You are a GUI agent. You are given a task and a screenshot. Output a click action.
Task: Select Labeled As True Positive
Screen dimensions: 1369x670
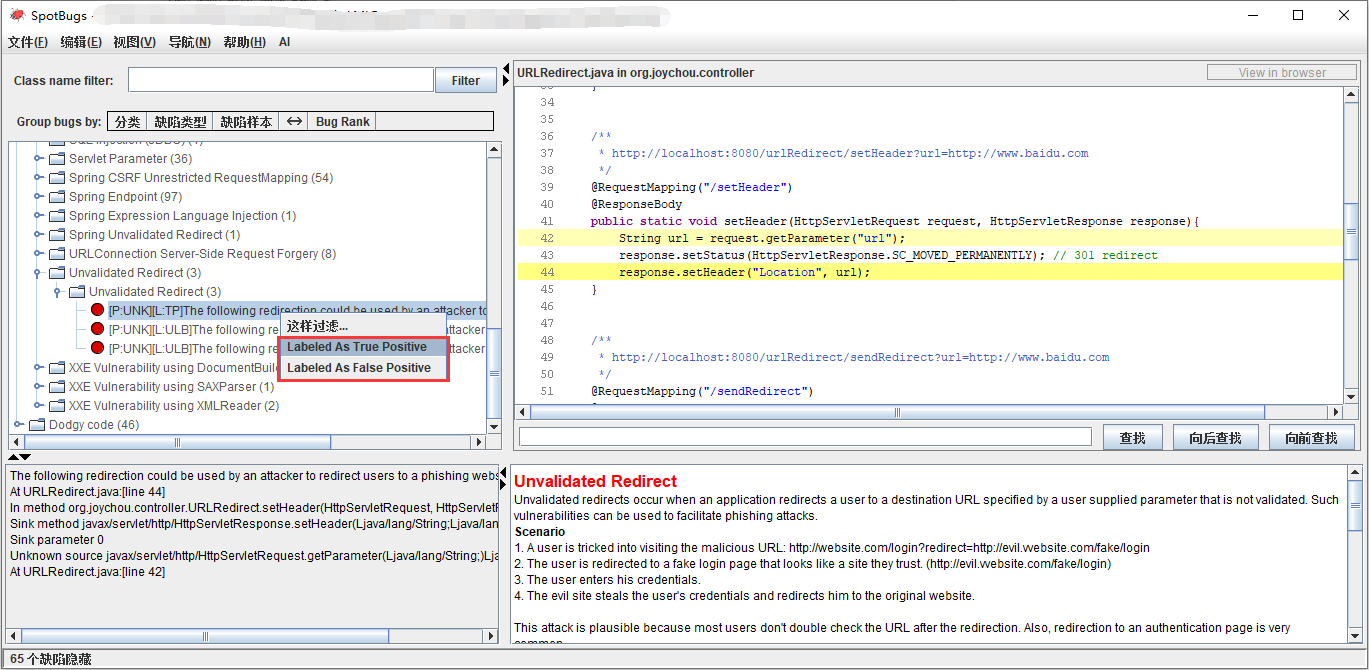click(x=363, y=347)
